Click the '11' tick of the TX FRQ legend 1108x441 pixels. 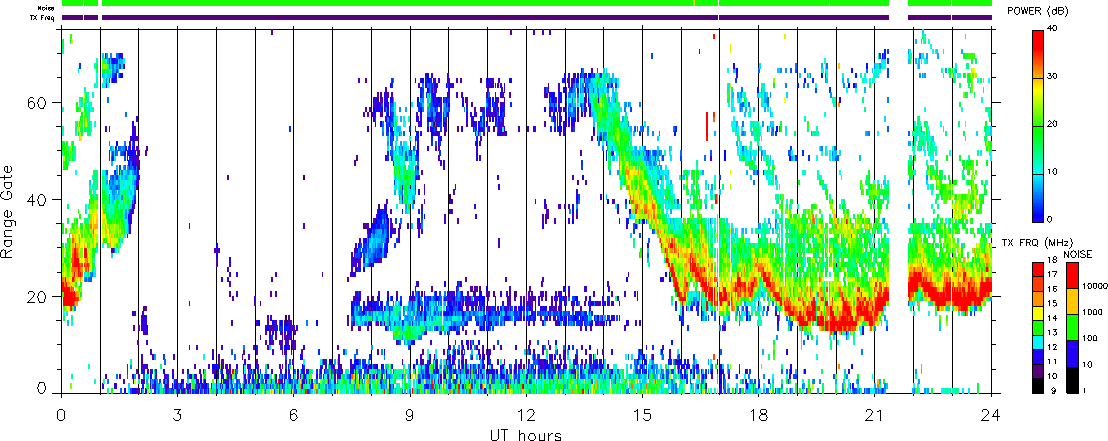1053,362
